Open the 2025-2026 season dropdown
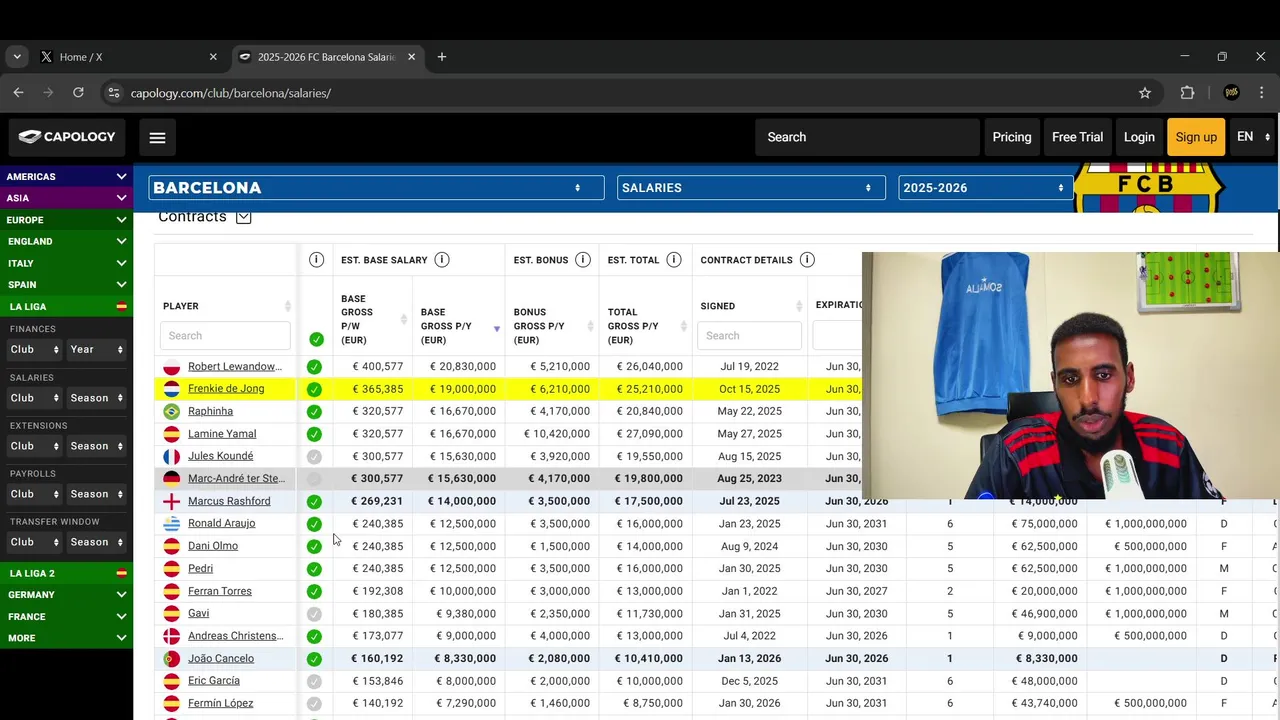Image resolution: width=1280 pixels, height=720 pixels. point(985,188)
